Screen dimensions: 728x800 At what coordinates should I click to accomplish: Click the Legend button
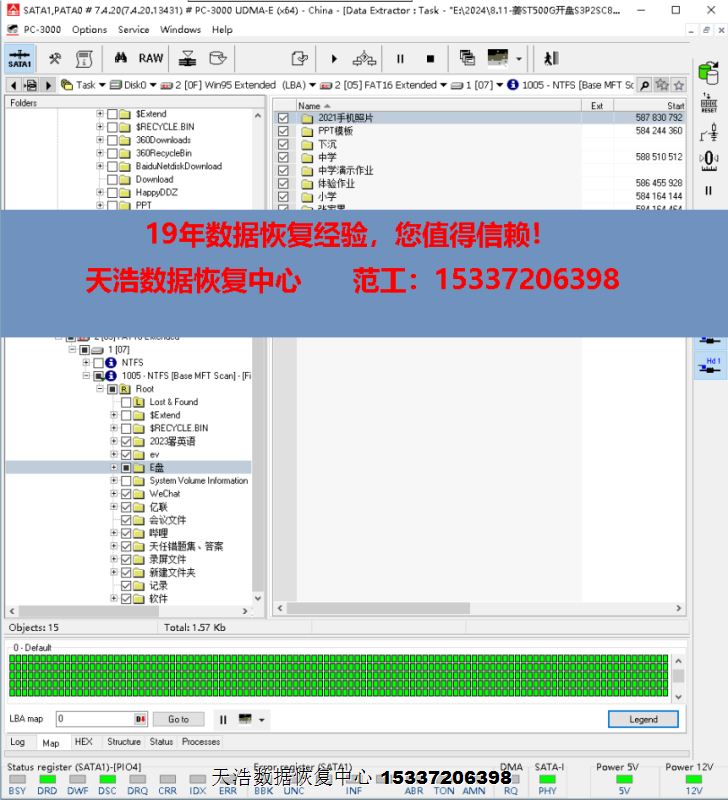tap(642, 719)
